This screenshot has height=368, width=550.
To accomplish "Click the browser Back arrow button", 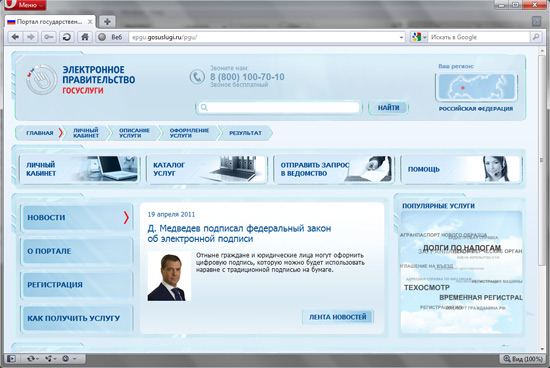I will (15, 37).
